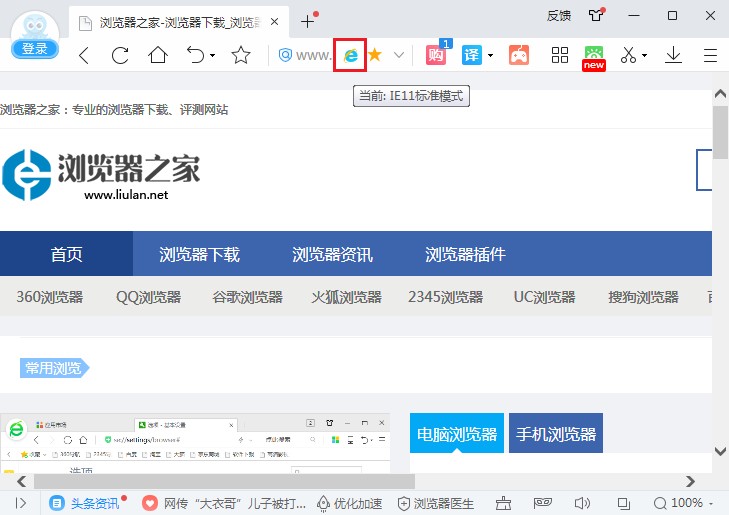Click the outline star favorites icon
This screenshot has height=515, width=729.
point(241,55)
